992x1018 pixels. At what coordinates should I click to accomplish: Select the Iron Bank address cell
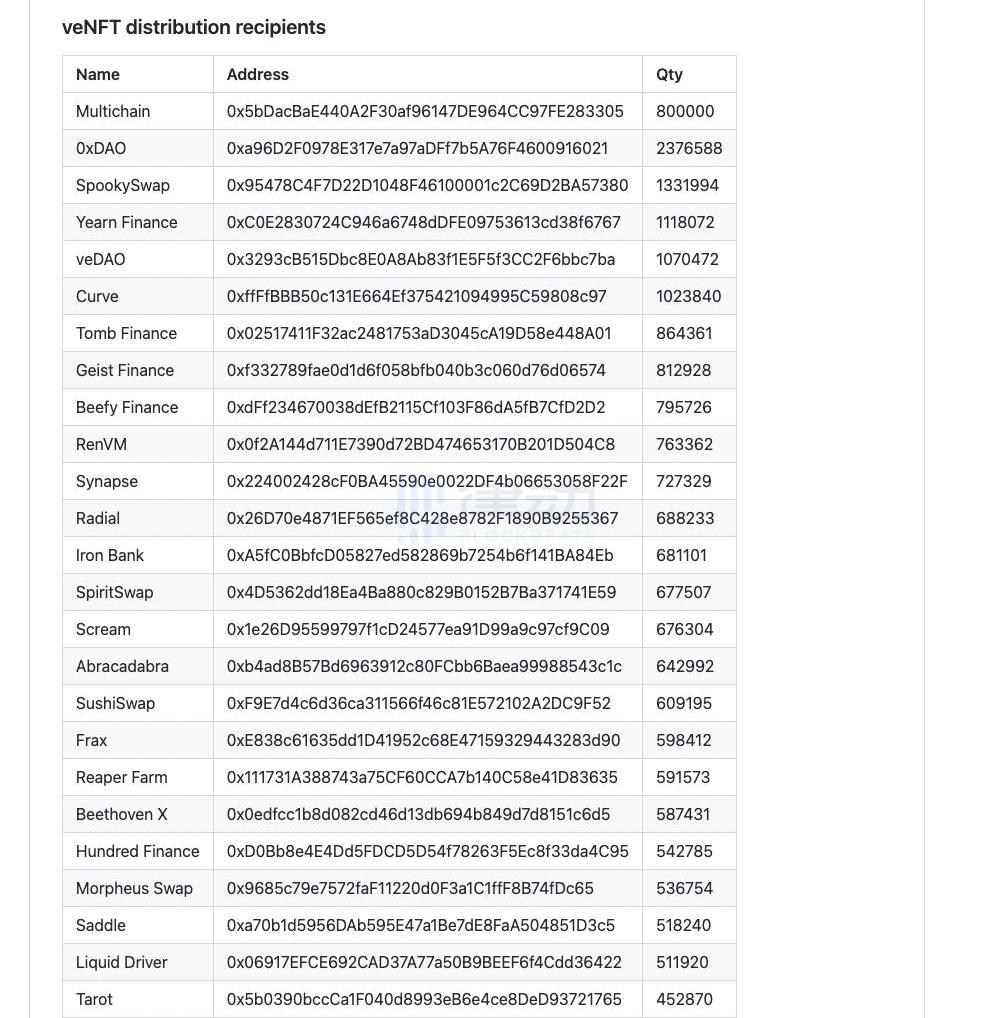click(x=420, y=555)
